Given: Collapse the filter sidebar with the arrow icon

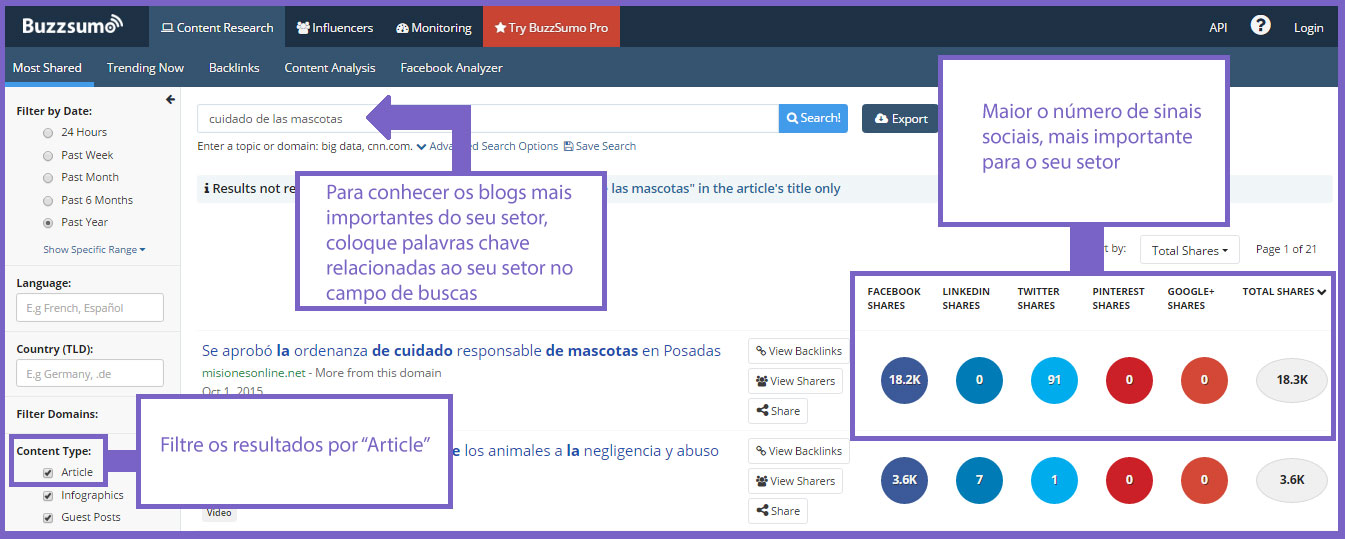Looking at the screenshot, I should click(170, 100).
